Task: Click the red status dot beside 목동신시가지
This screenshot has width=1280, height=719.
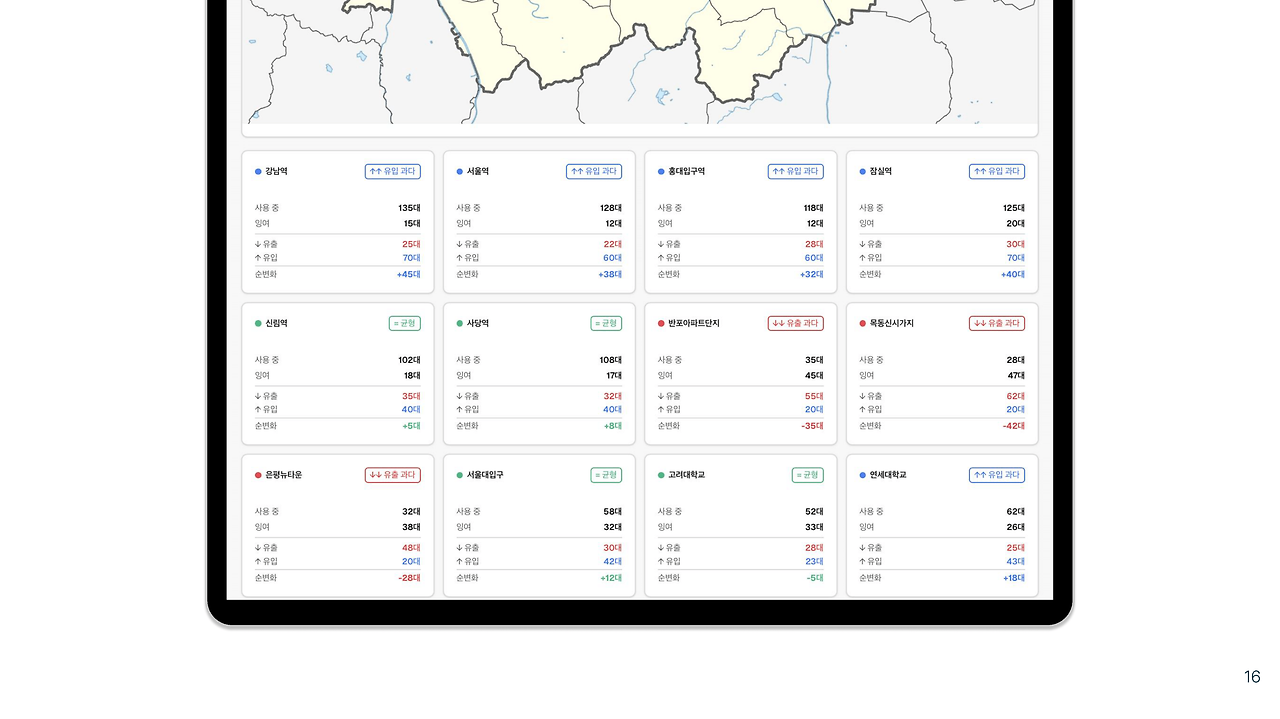Action: click(863, 324)
